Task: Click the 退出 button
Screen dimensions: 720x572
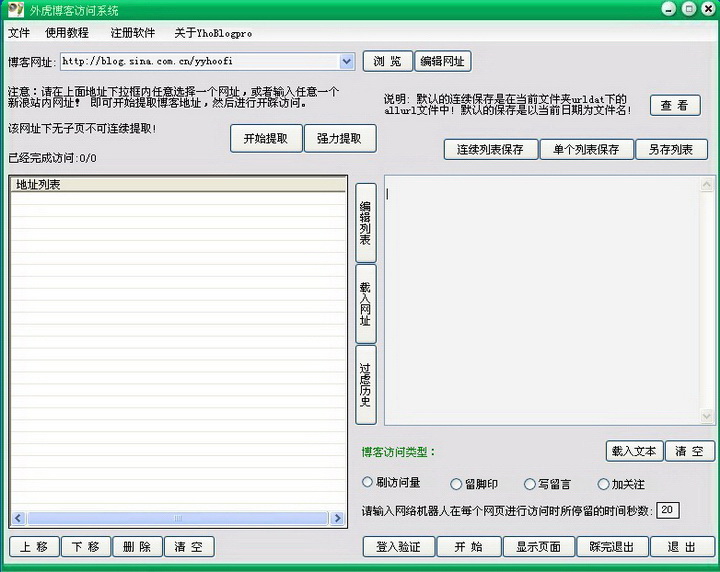Action: click(682, 547)
